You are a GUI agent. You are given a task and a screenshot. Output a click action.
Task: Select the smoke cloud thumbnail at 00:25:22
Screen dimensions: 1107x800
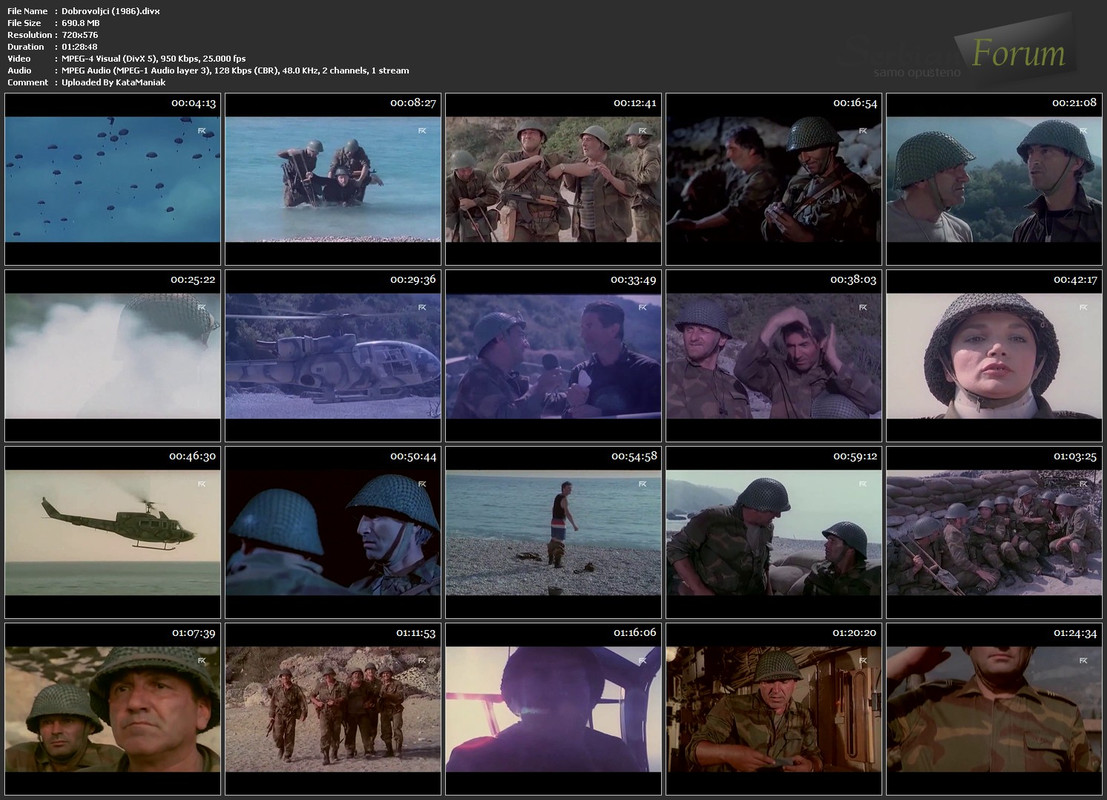113,356
